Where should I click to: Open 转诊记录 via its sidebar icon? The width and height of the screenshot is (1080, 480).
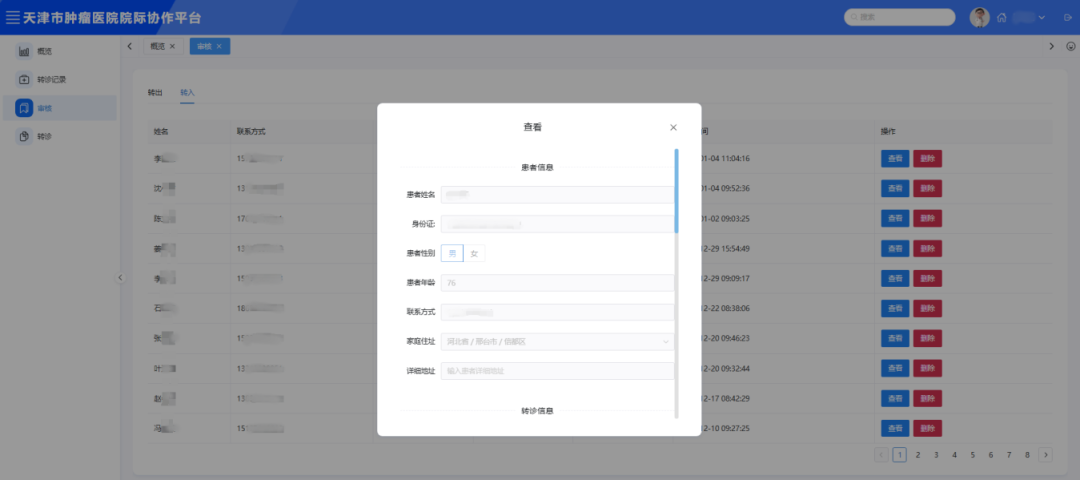coord(24,79)
